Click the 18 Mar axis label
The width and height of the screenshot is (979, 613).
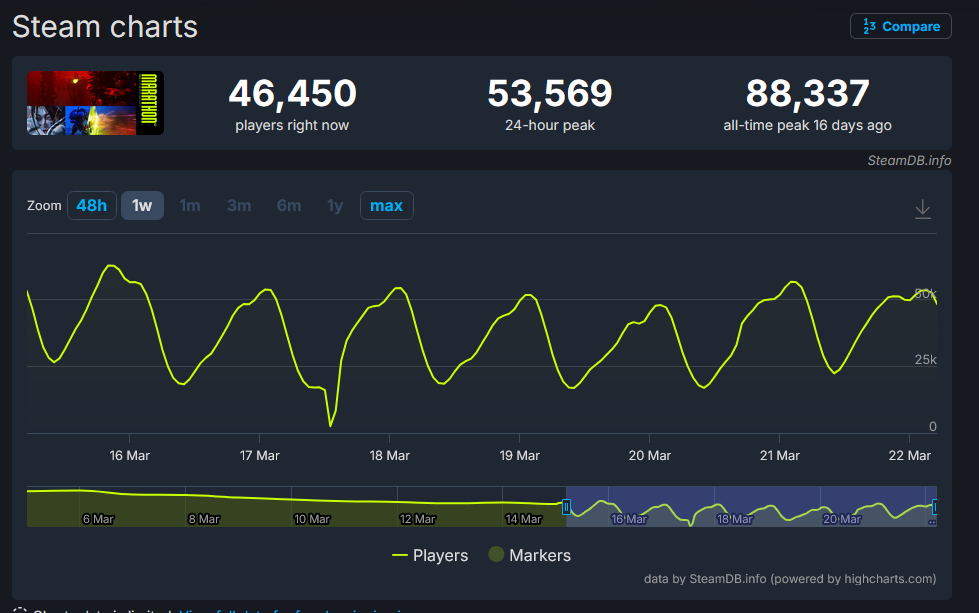[x=390, y=456]
